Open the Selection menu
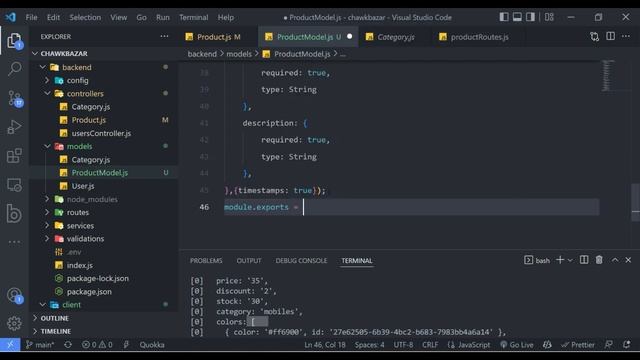Viewport: 640px width, 360px height. click(x=85, y=17)
